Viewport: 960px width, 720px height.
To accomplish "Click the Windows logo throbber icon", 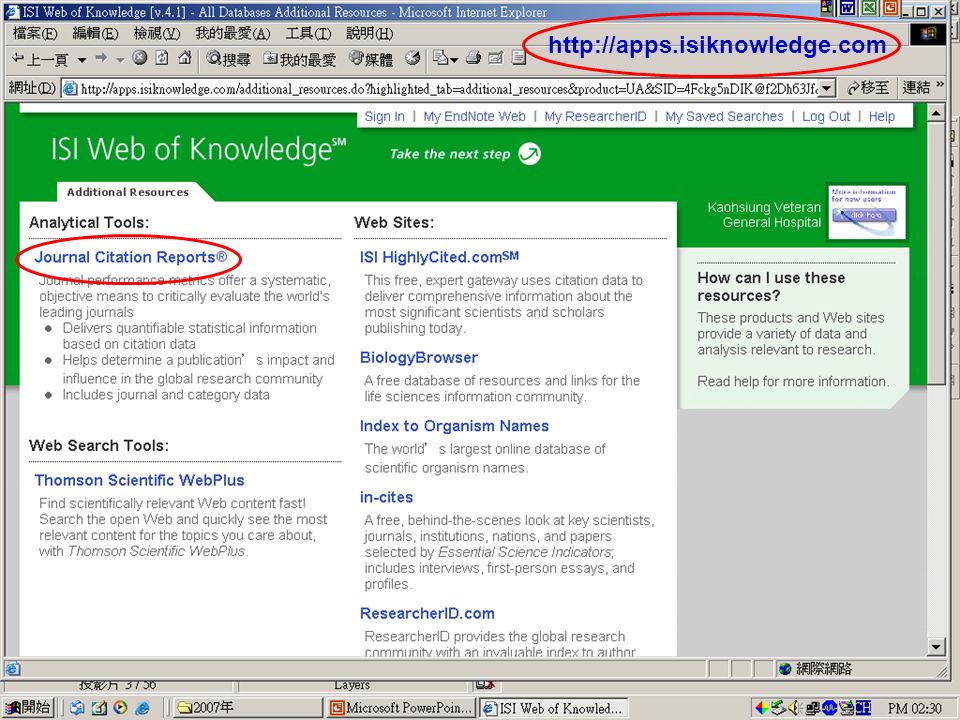I will click(928, 34).
